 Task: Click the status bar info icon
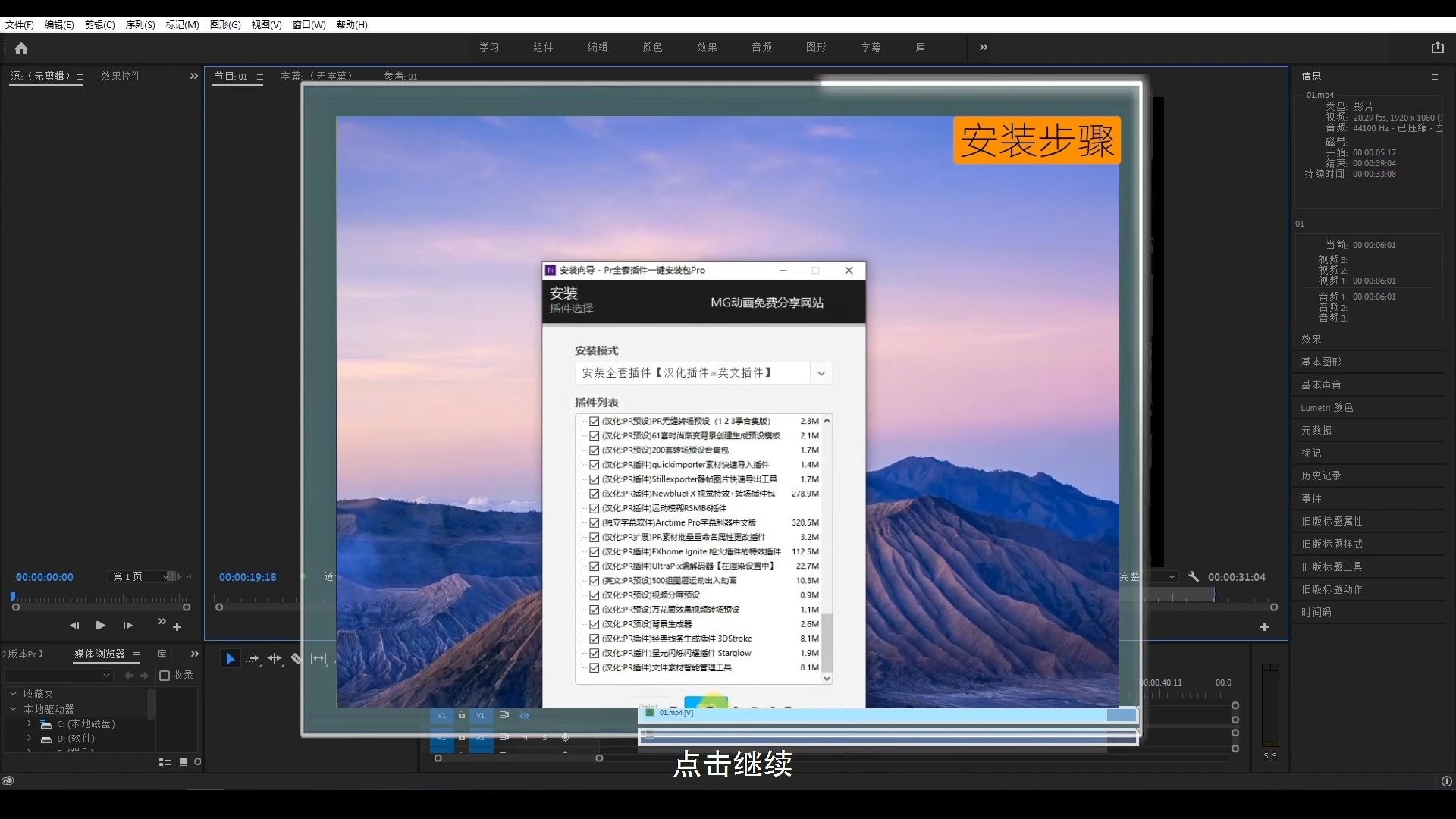1447,781
